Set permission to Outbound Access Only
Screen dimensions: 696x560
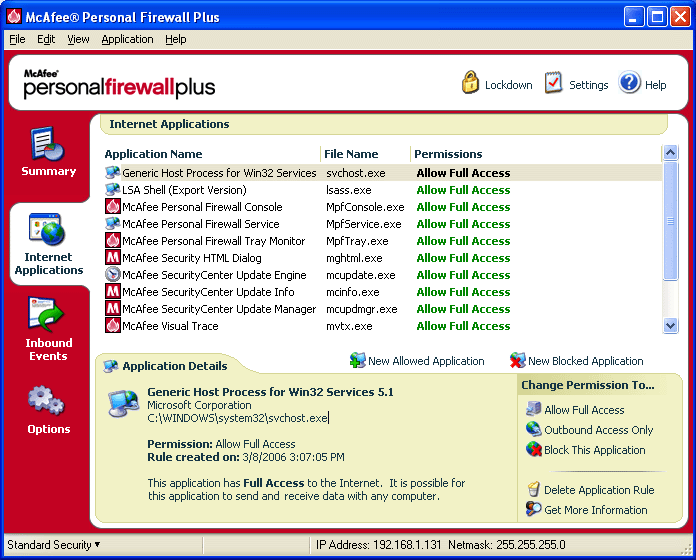coord(598,430)
